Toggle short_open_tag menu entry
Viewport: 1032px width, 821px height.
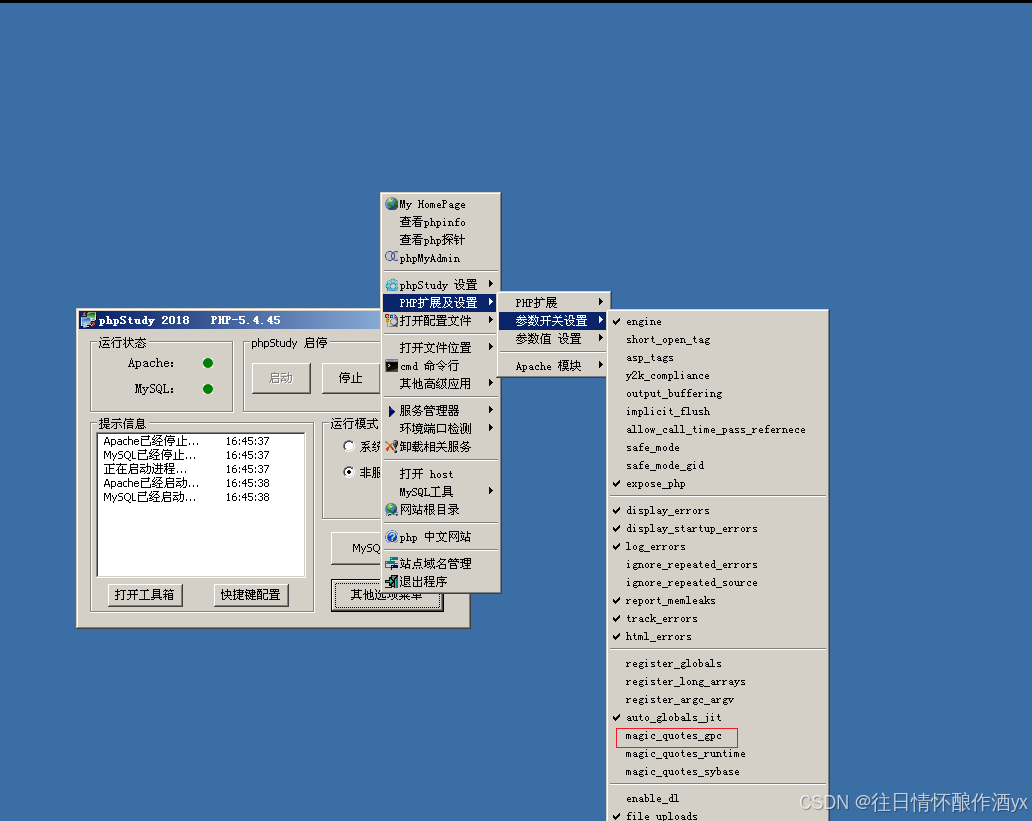click(x=717, y=339)
